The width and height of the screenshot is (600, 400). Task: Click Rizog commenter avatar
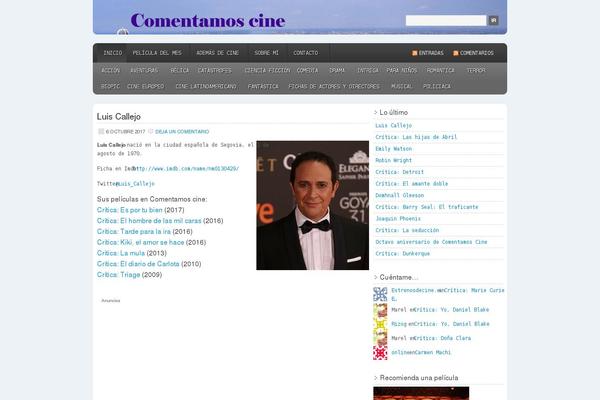click(x=380, y=325)
